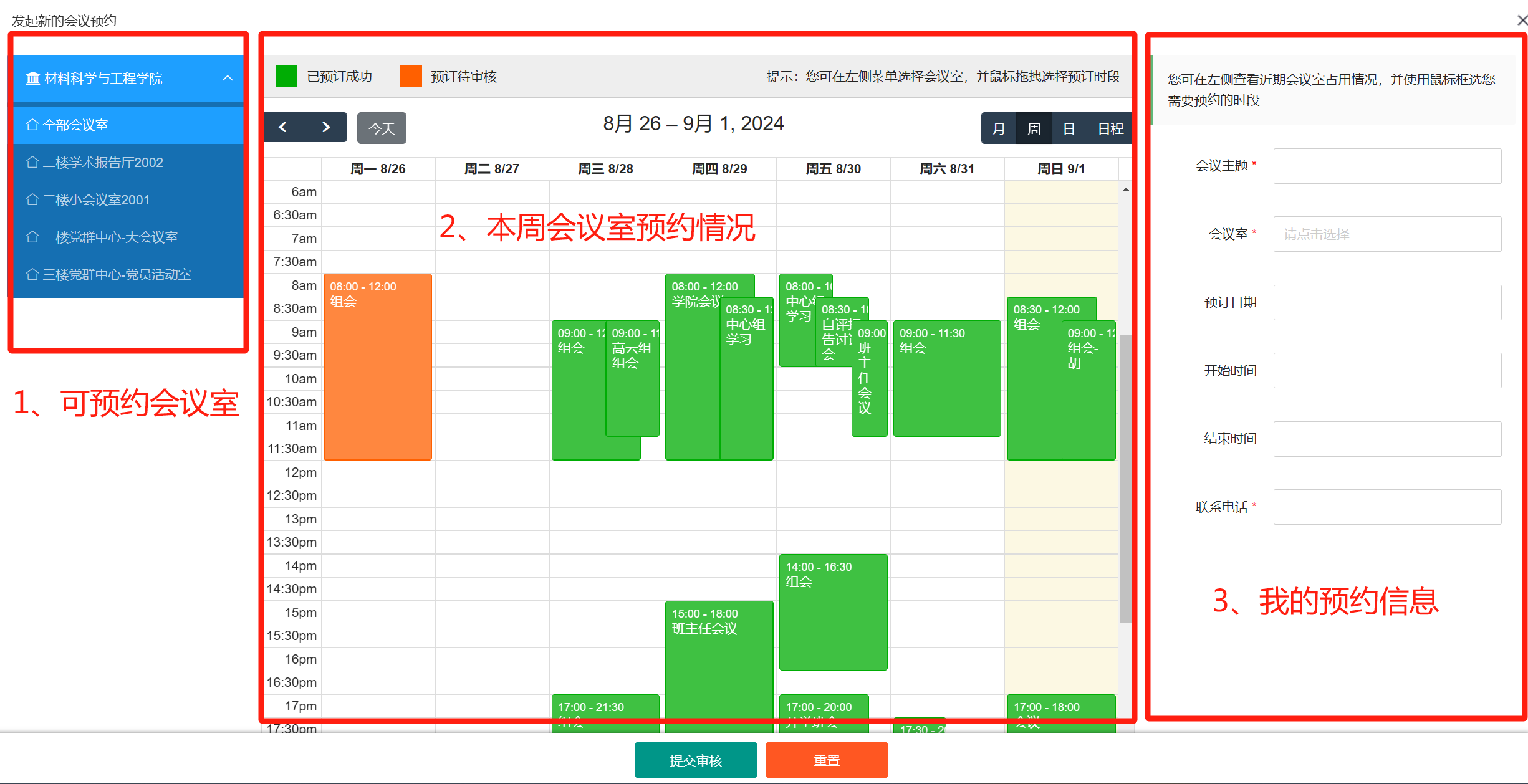The image size is (1528, 784).
Task: Click the institution icon beside 材料科学与工程学院
Action: pyautogui.click(x=32, y=79)
